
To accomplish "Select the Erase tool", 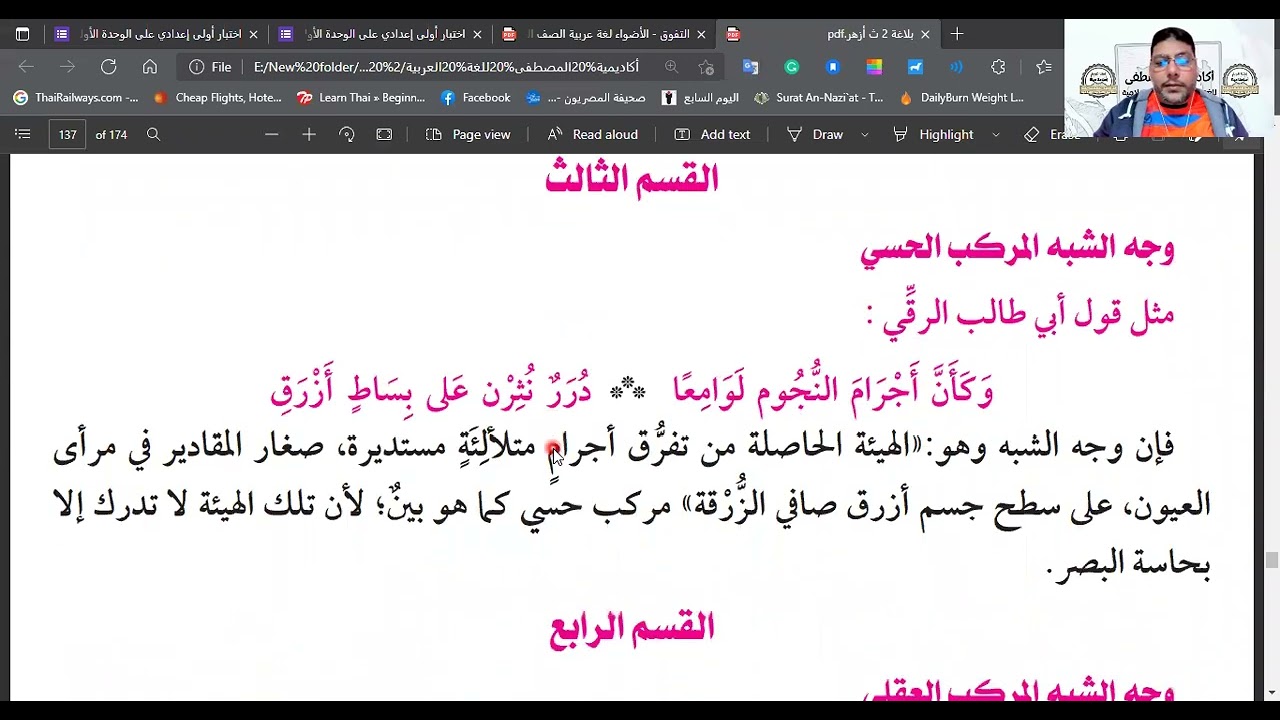I will click(1052, 134).
